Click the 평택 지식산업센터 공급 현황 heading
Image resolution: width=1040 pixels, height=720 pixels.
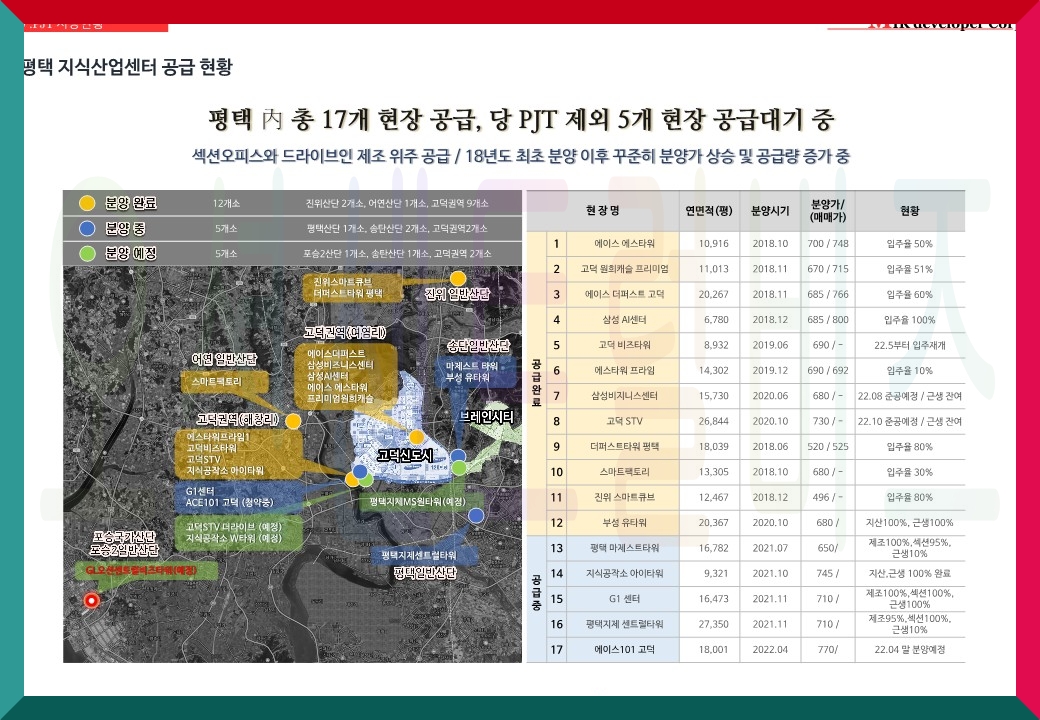coord(128,67)
